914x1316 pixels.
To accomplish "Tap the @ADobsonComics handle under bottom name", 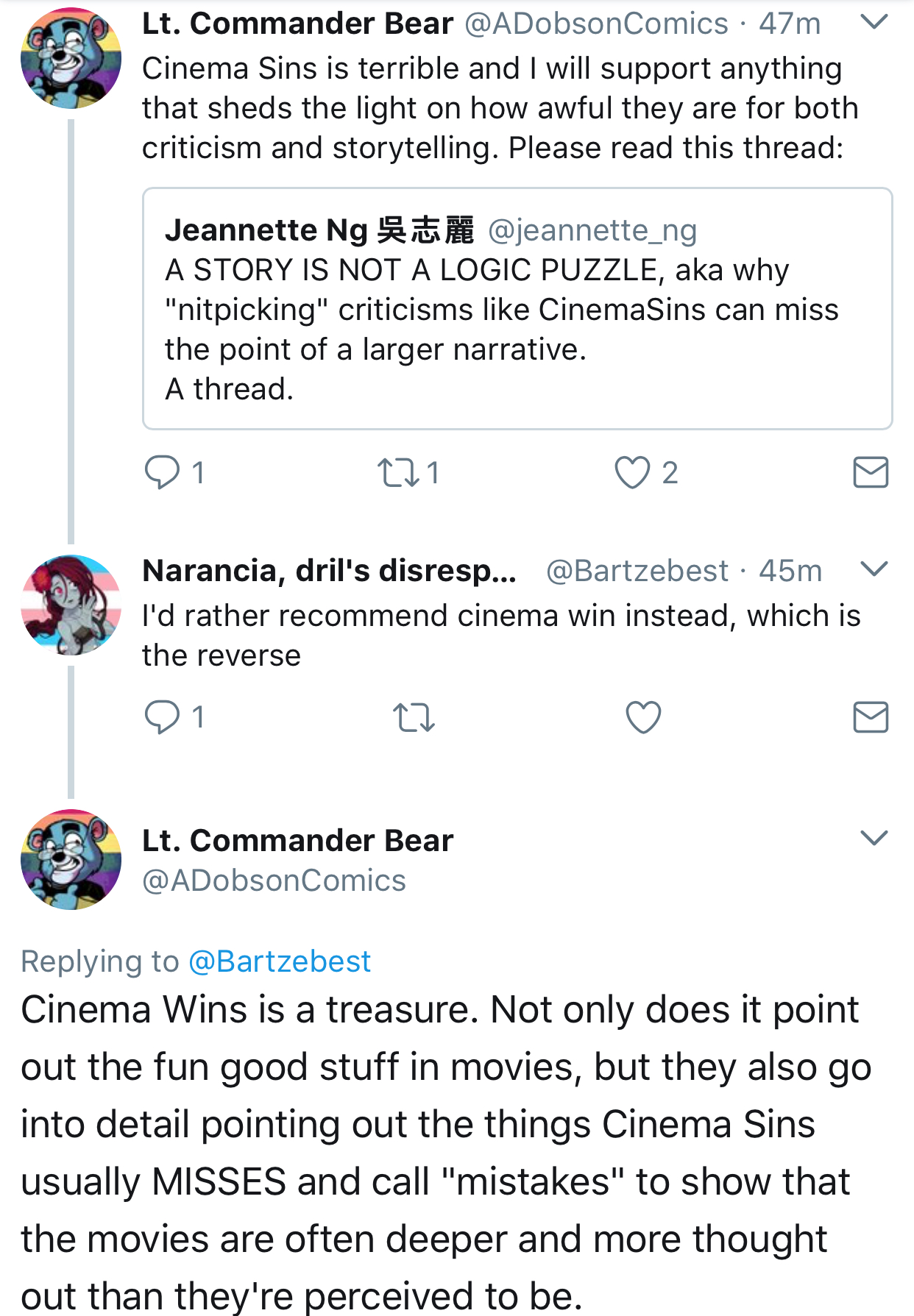I will (x=274, y=881).
